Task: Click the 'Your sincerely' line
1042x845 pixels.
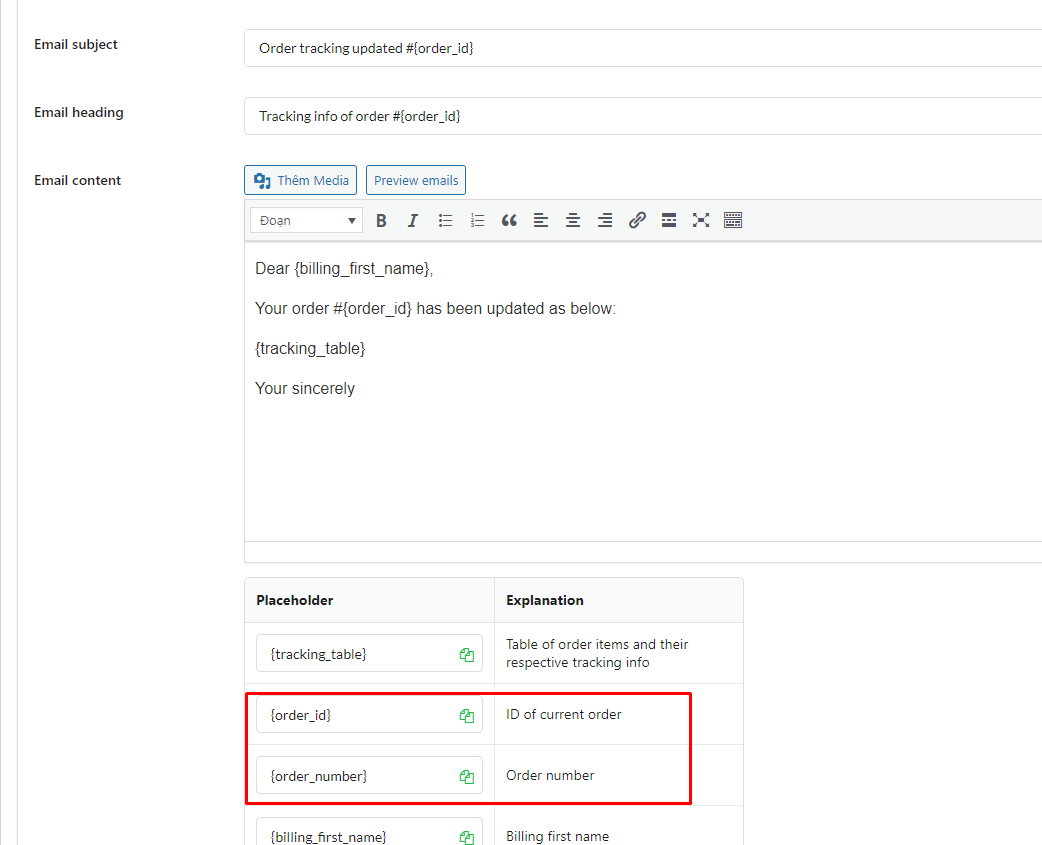Action: [305, 388]
